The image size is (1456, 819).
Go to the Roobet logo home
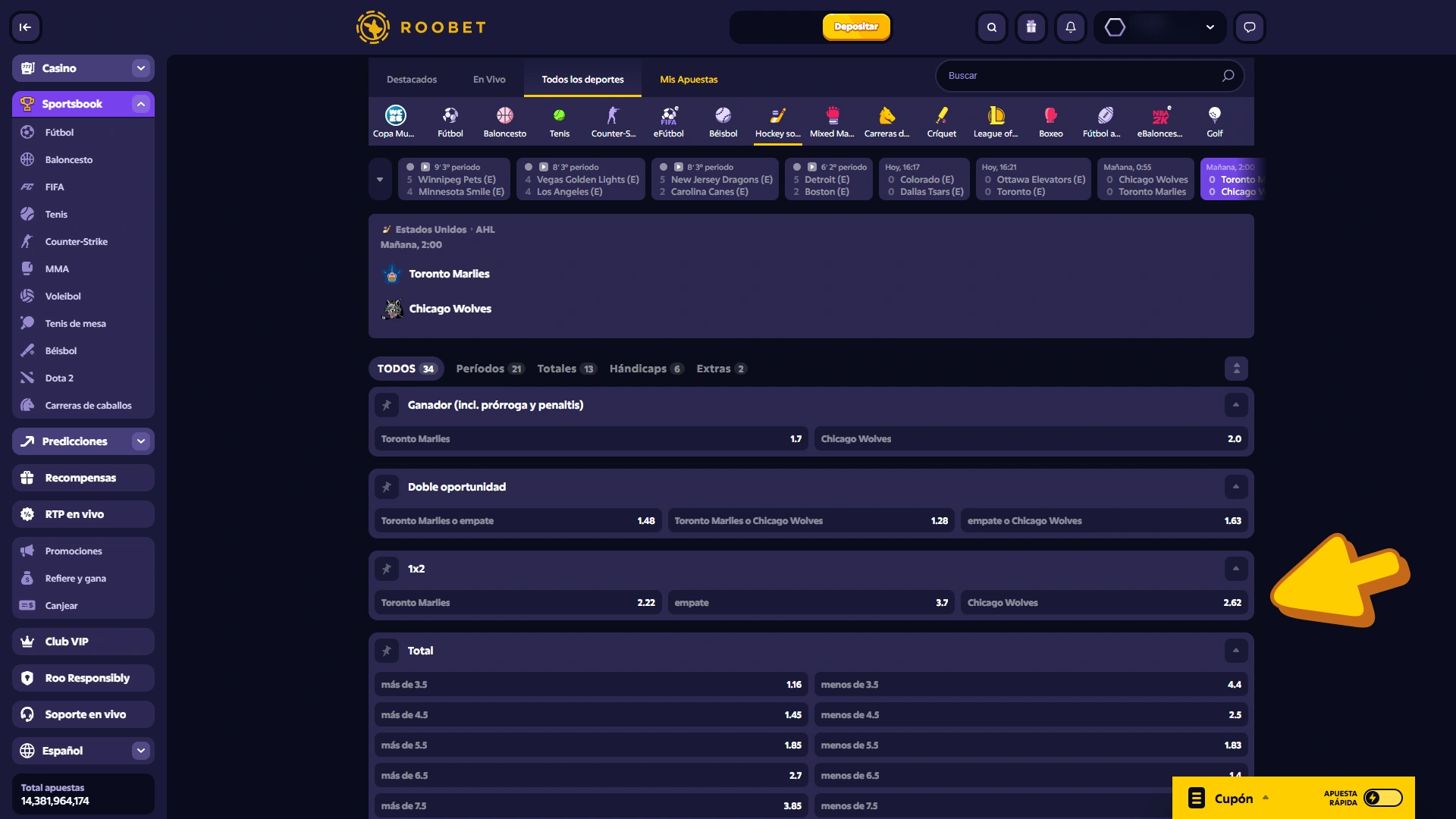click(421, 27)
